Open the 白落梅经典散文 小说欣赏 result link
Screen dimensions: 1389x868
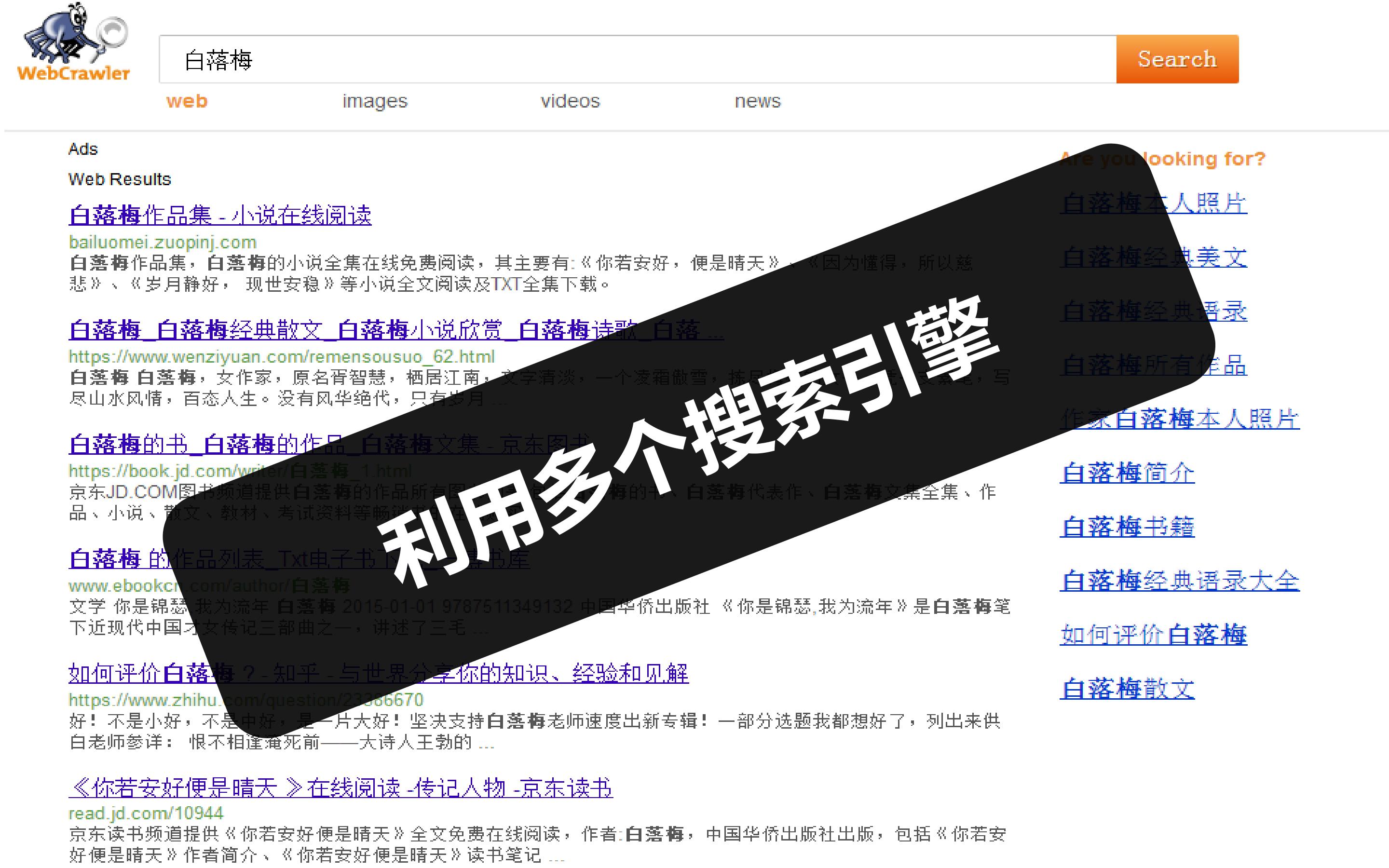tap(396, 330)
